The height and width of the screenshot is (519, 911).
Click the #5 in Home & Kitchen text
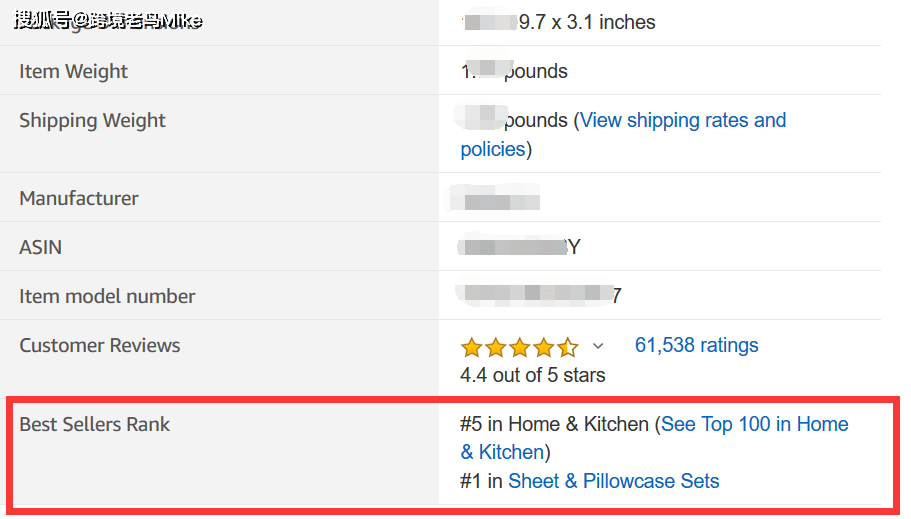pos(554,425)
